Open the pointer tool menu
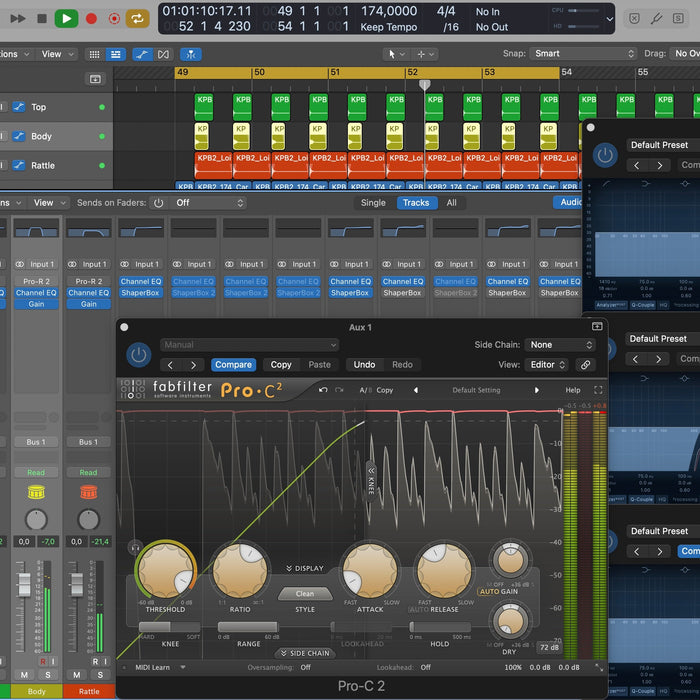 (x=396, y=54)
